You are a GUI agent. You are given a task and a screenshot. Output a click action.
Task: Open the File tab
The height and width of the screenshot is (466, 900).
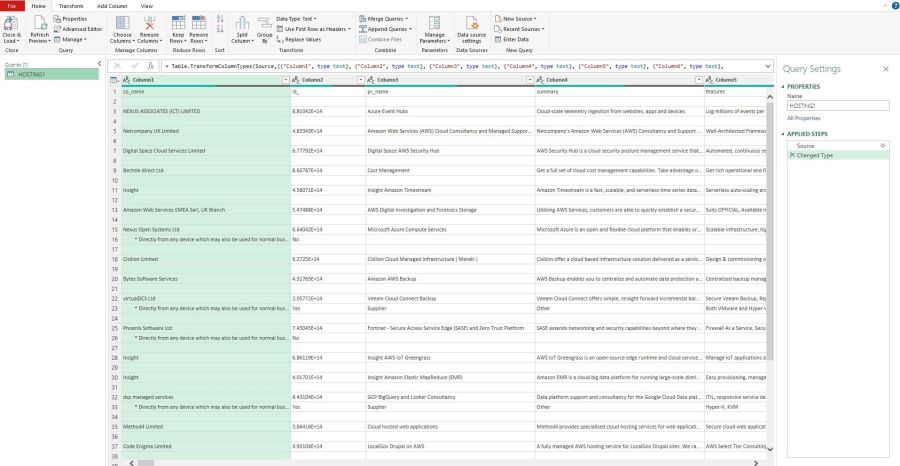(x=11, y=6)
